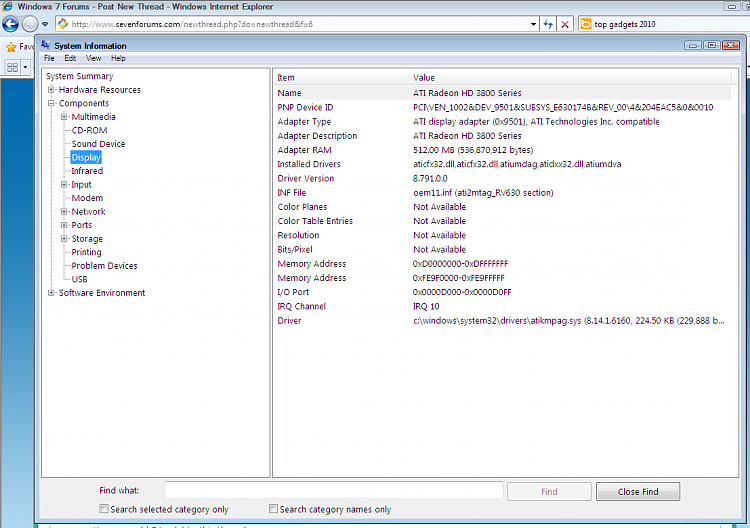Select the Adapter RAM row

(x=503, y=150)
